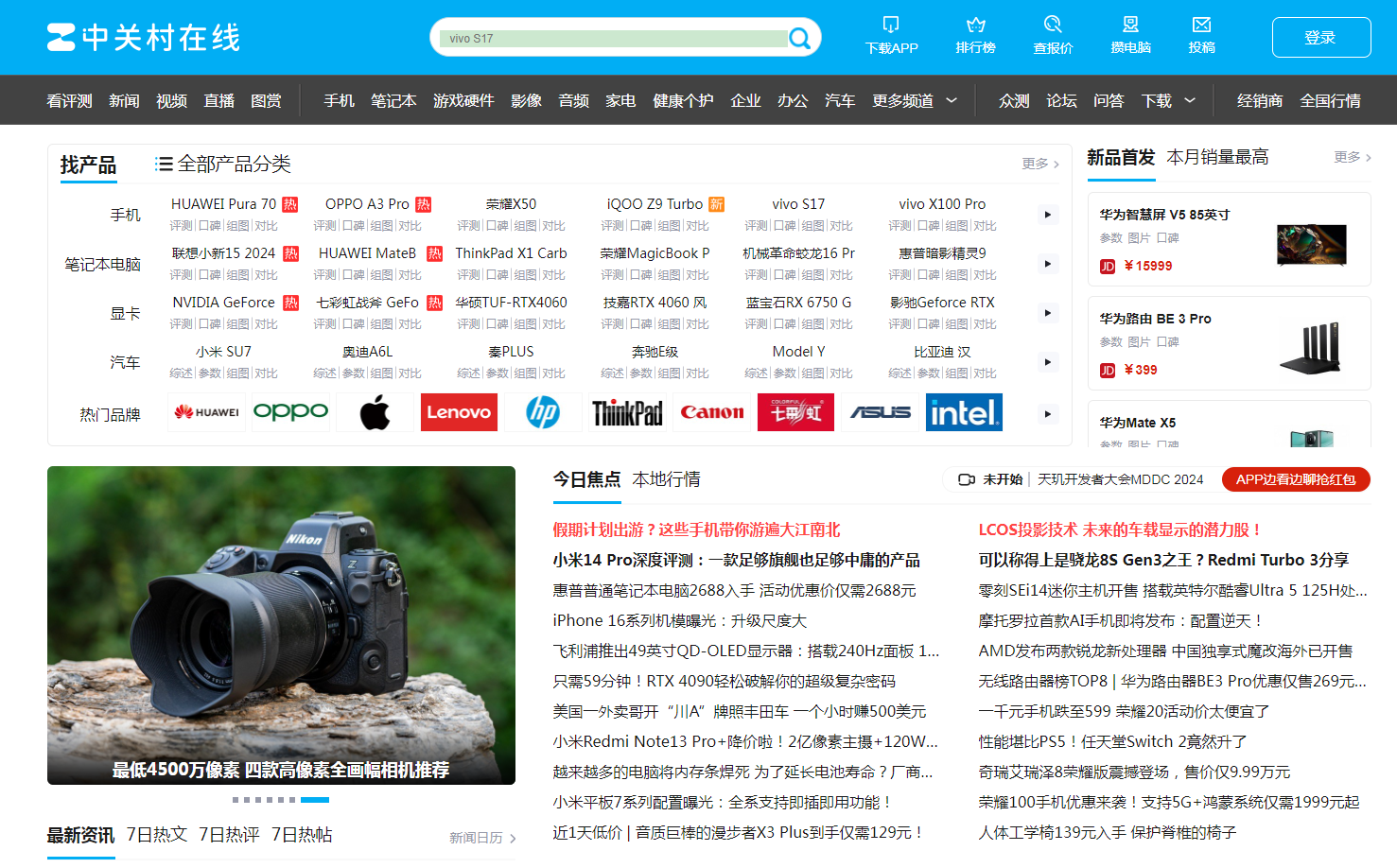Click the 全部产品分类 list icon
Screen dimensions: 1397x868
[164, 165]
